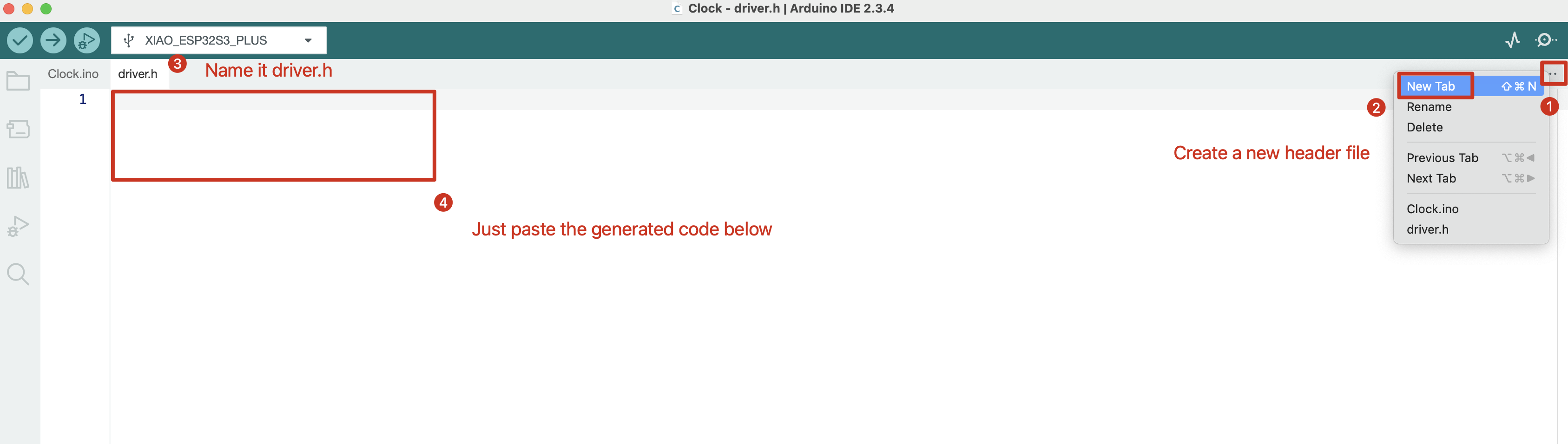
Task: Start Debugging from the toolbar
Action: click(x=86, y=40)
